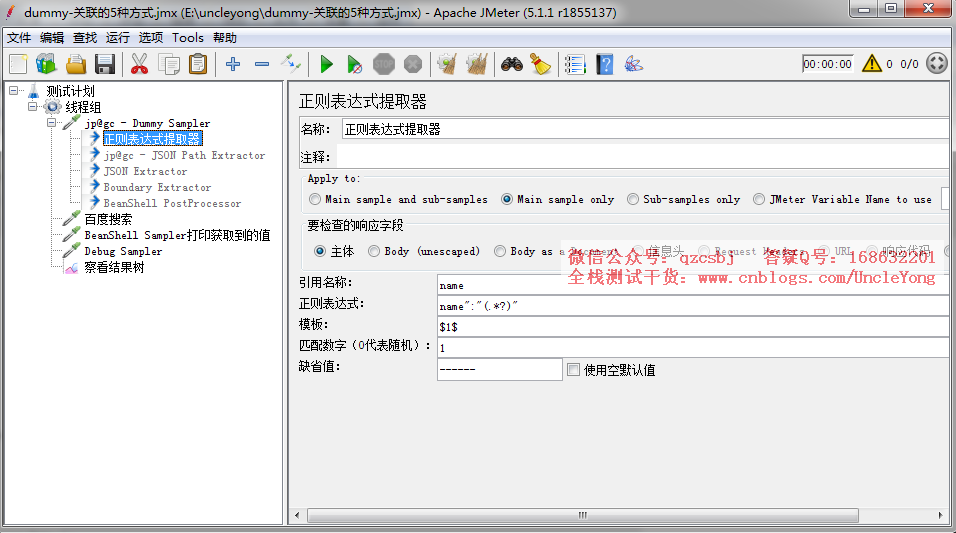The width and height of the screenshot is (956, 533).
Task: Select BeanShell PostProcessor tree item
Action: (172, 203)
